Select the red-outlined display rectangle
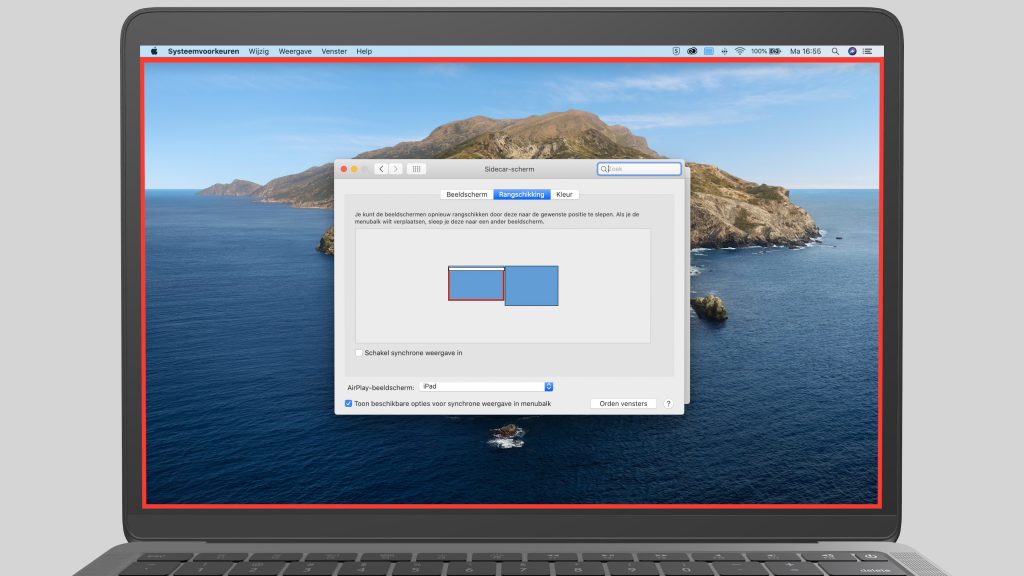Image resolution: width=1024 pixels, height=576 pixels. tap(476, 285)
